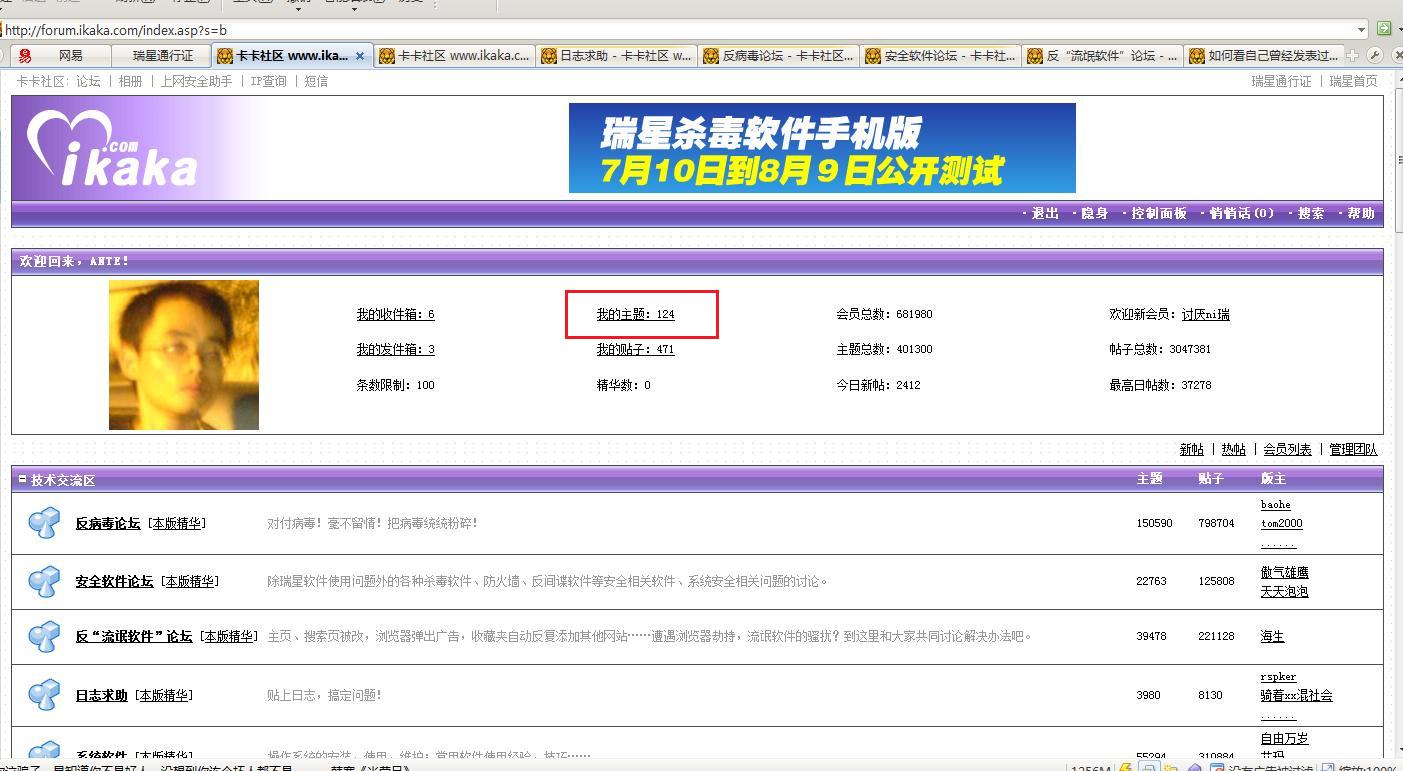The height and width of the screenshot is (771, 1403).
Task: Open the 管理团队 link
Action: coord(1353,450)
